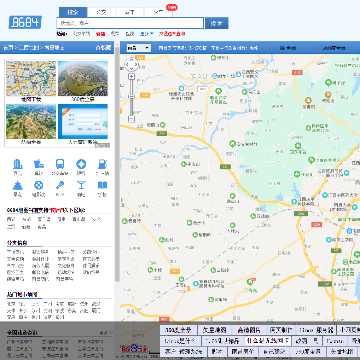Open the aerial landscape photo thumbnail
This screenshot has width=360, height=360.
[x=31, y=122]
